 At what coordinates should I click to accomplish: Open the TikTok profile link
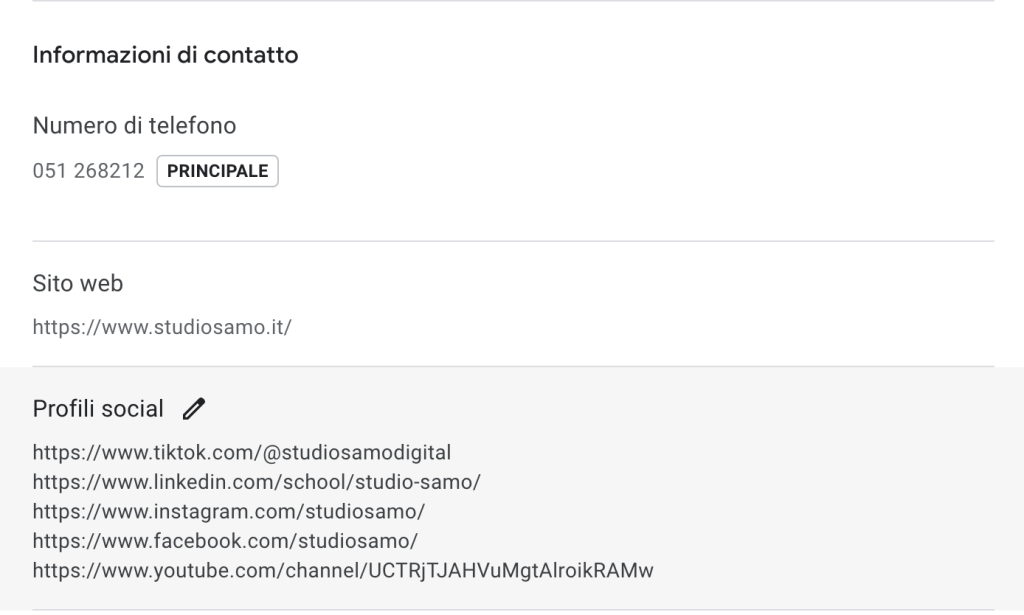[242, 452]
